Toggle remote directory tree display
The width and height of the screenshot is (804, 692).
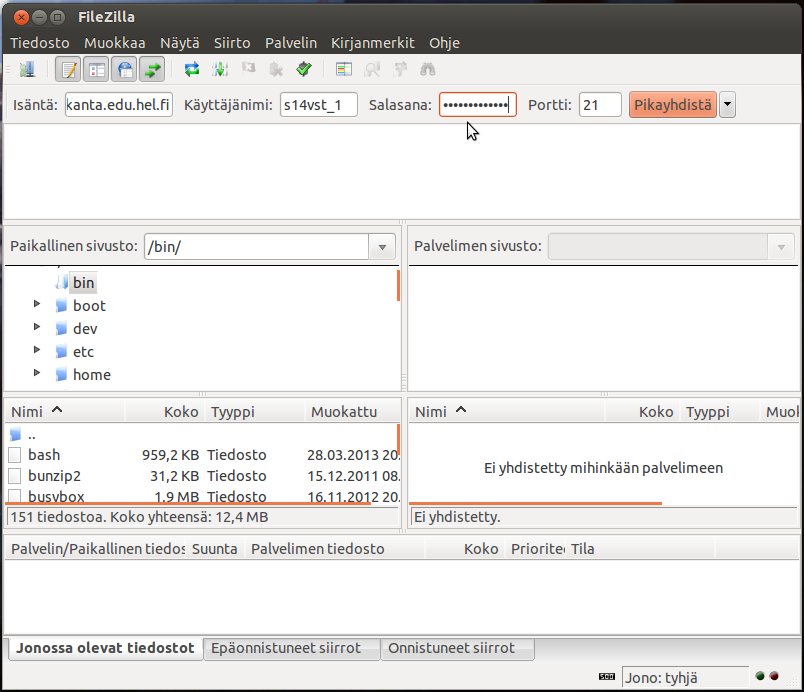(125, 69)
